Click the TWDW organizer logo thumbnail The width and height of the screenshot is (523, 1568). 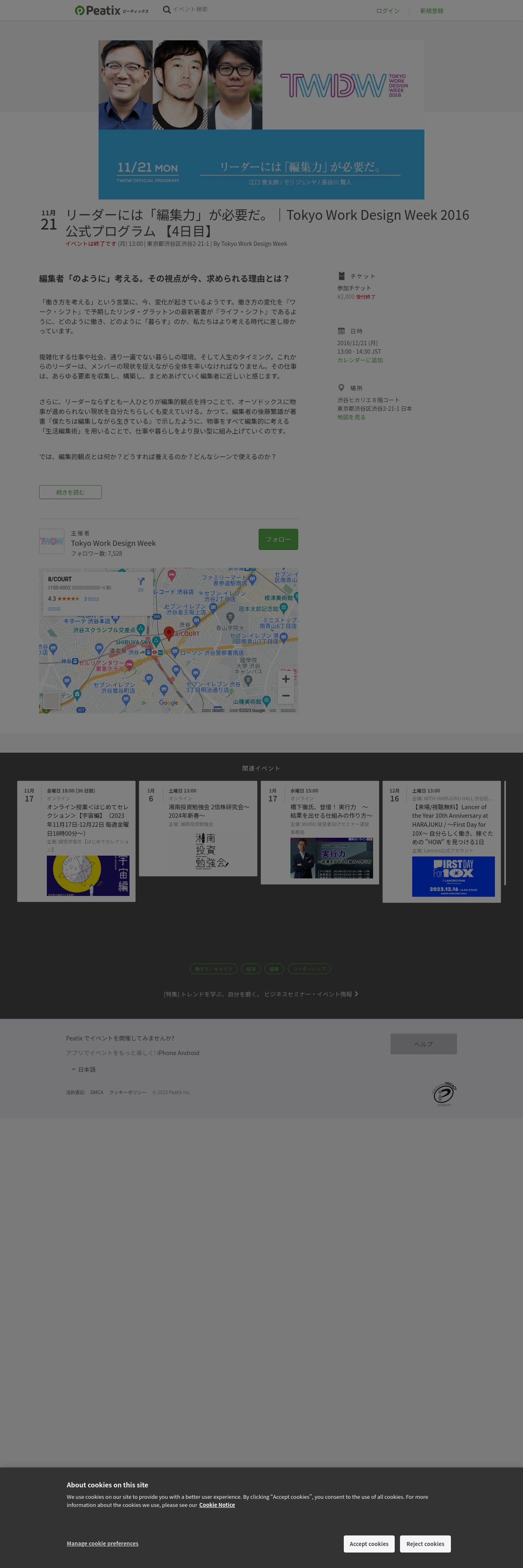[x=52, y=541]
